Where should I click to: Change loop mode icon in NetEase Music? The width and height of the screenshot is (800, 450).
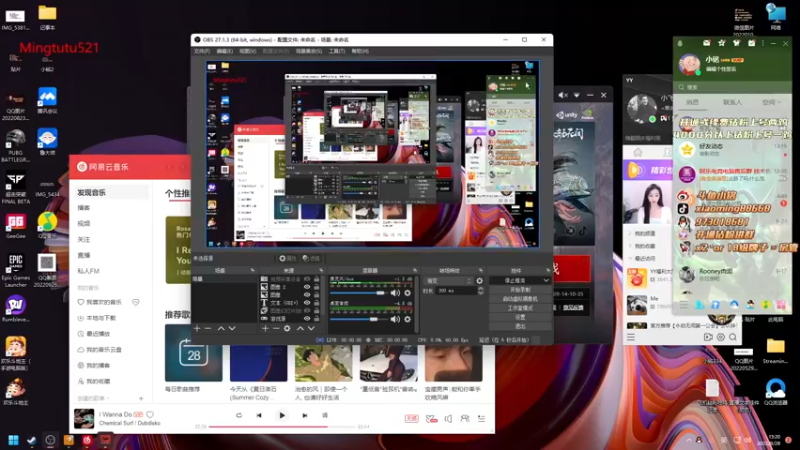click(x=239, y=415)
